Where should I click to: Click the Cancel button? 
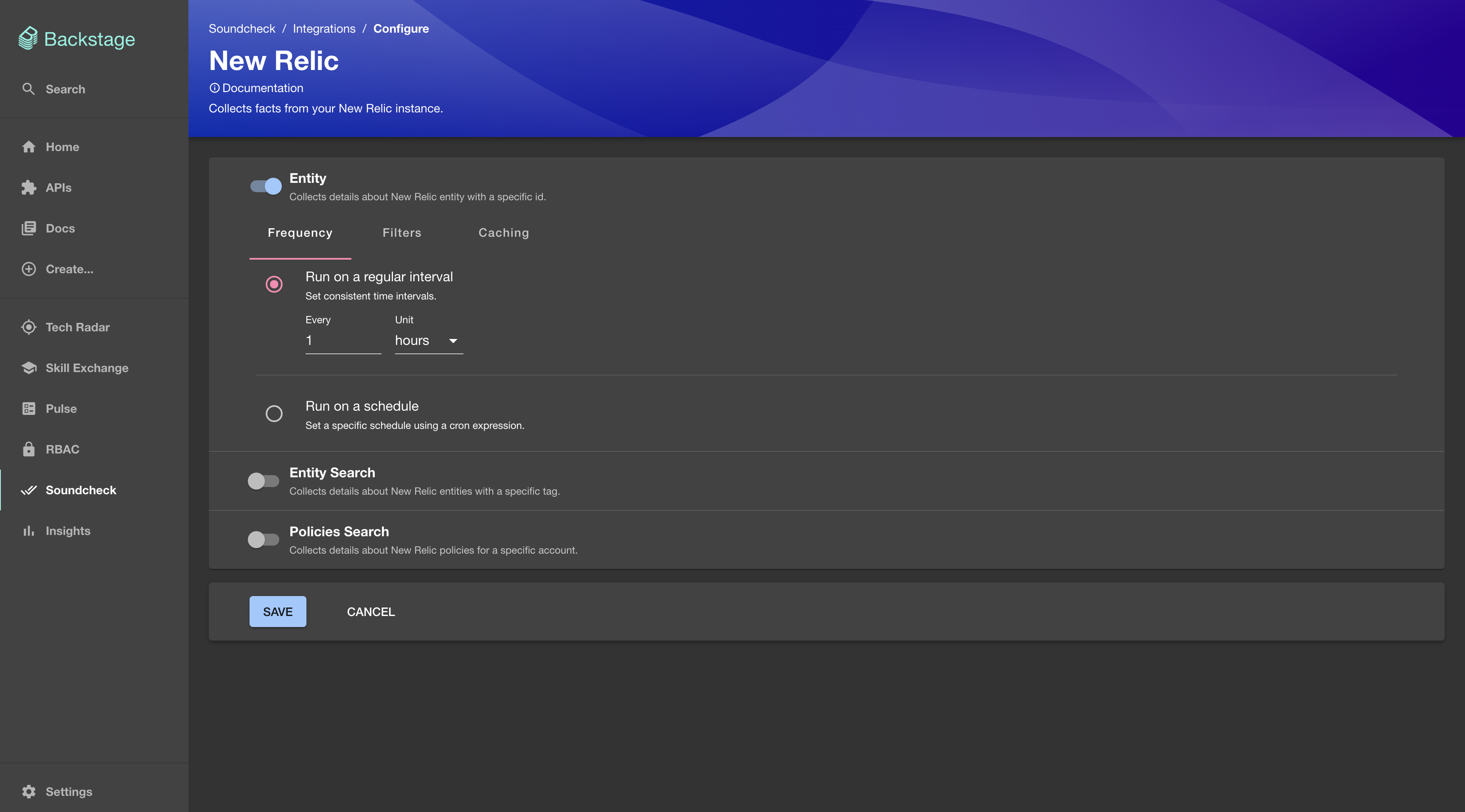pos(371,611)
